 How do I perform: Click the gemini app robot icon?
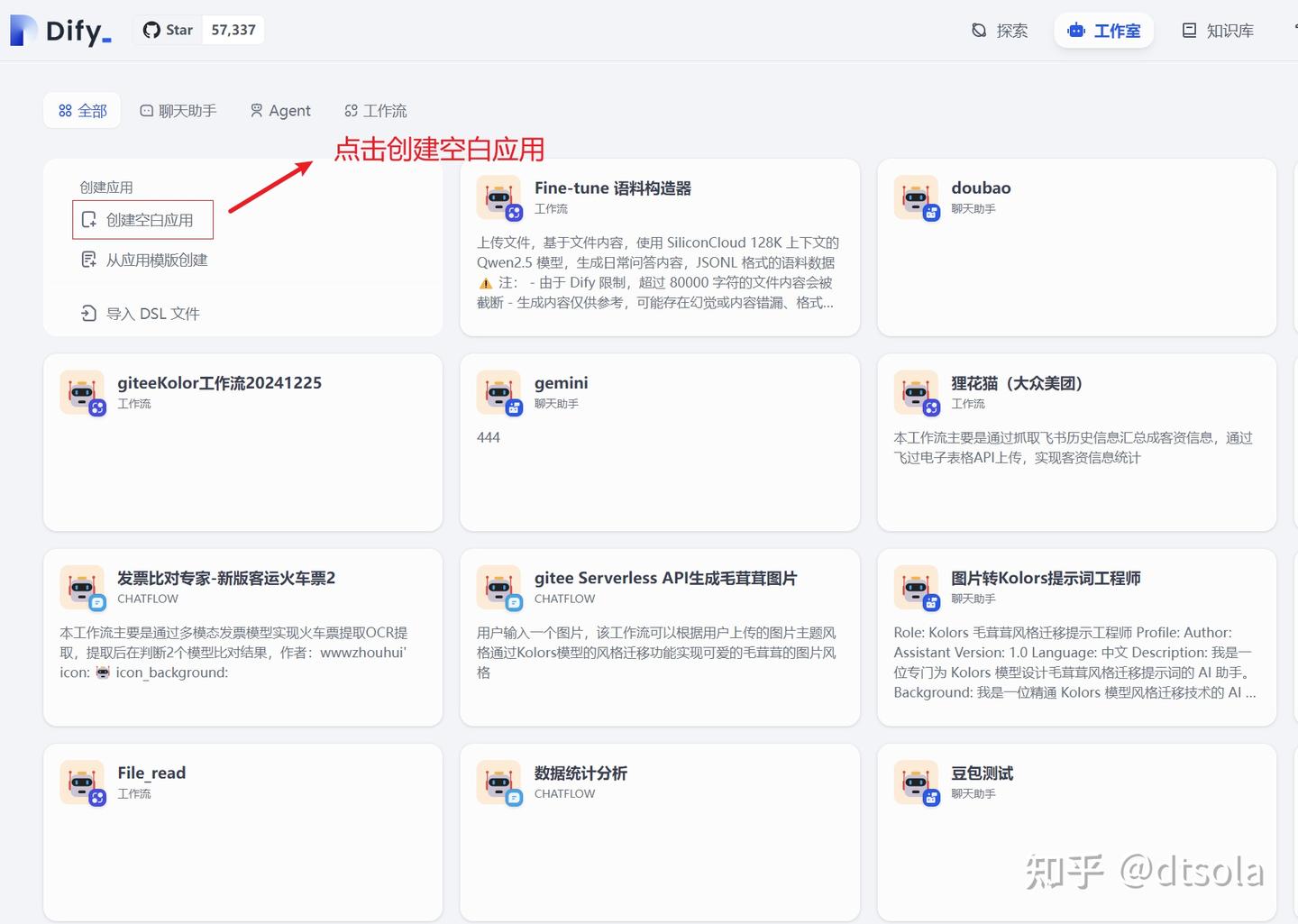(x=498, y=392)
